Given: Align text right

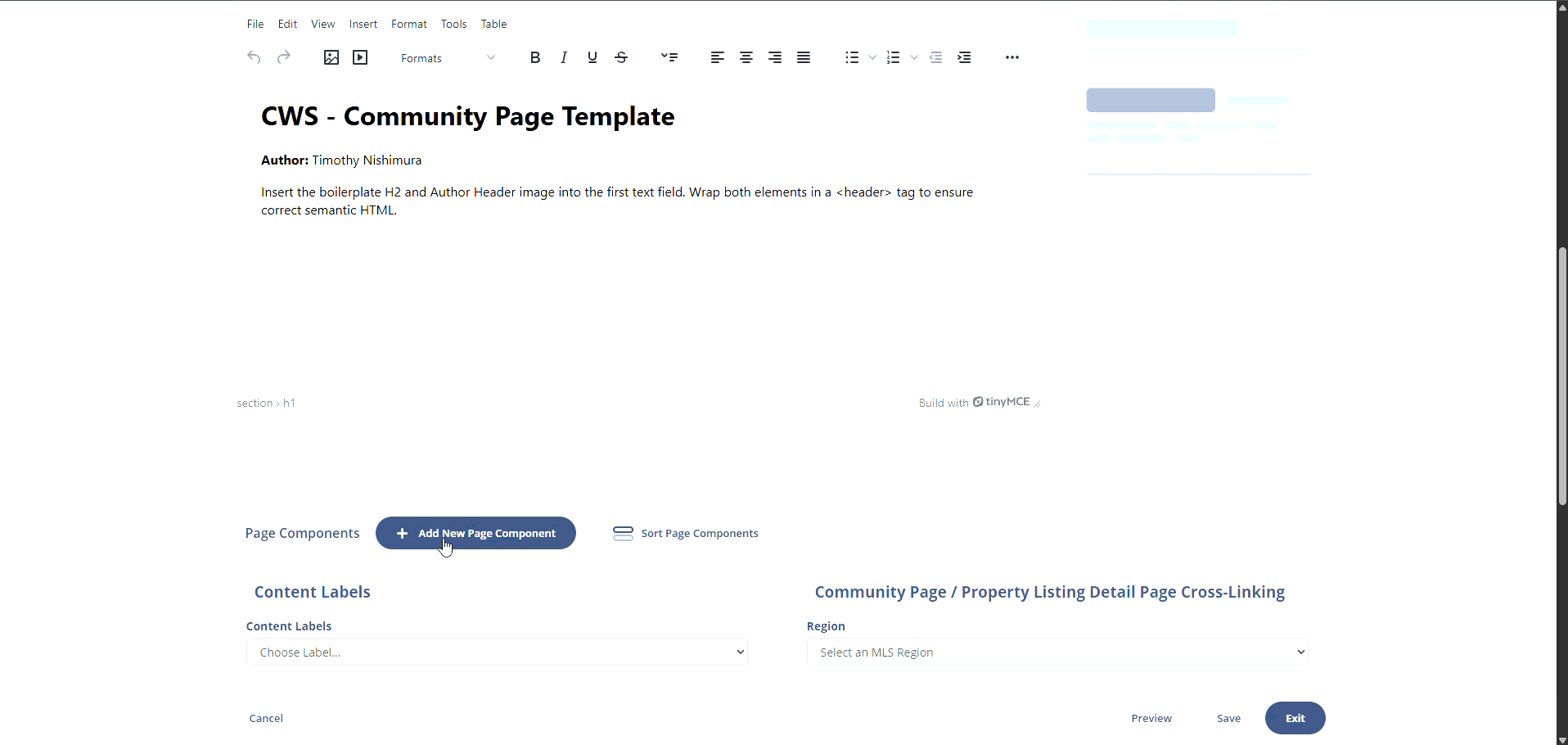Looking at the screenshot, I should click(x=775, y=57).
